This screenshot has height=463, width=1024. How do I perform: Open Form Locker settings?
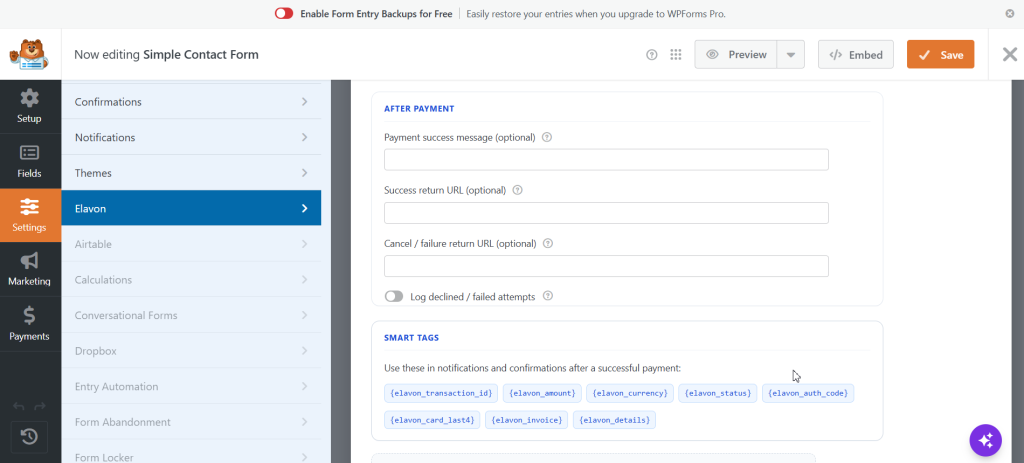[x=191, y=452]
